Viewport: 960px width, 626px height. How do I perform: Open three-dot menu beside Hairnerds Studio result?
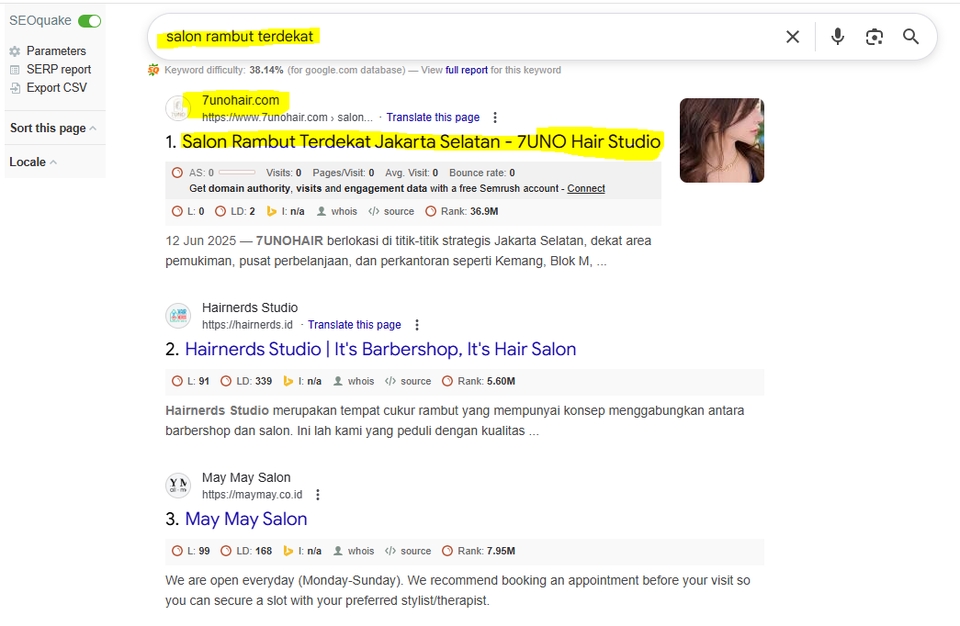417,325
